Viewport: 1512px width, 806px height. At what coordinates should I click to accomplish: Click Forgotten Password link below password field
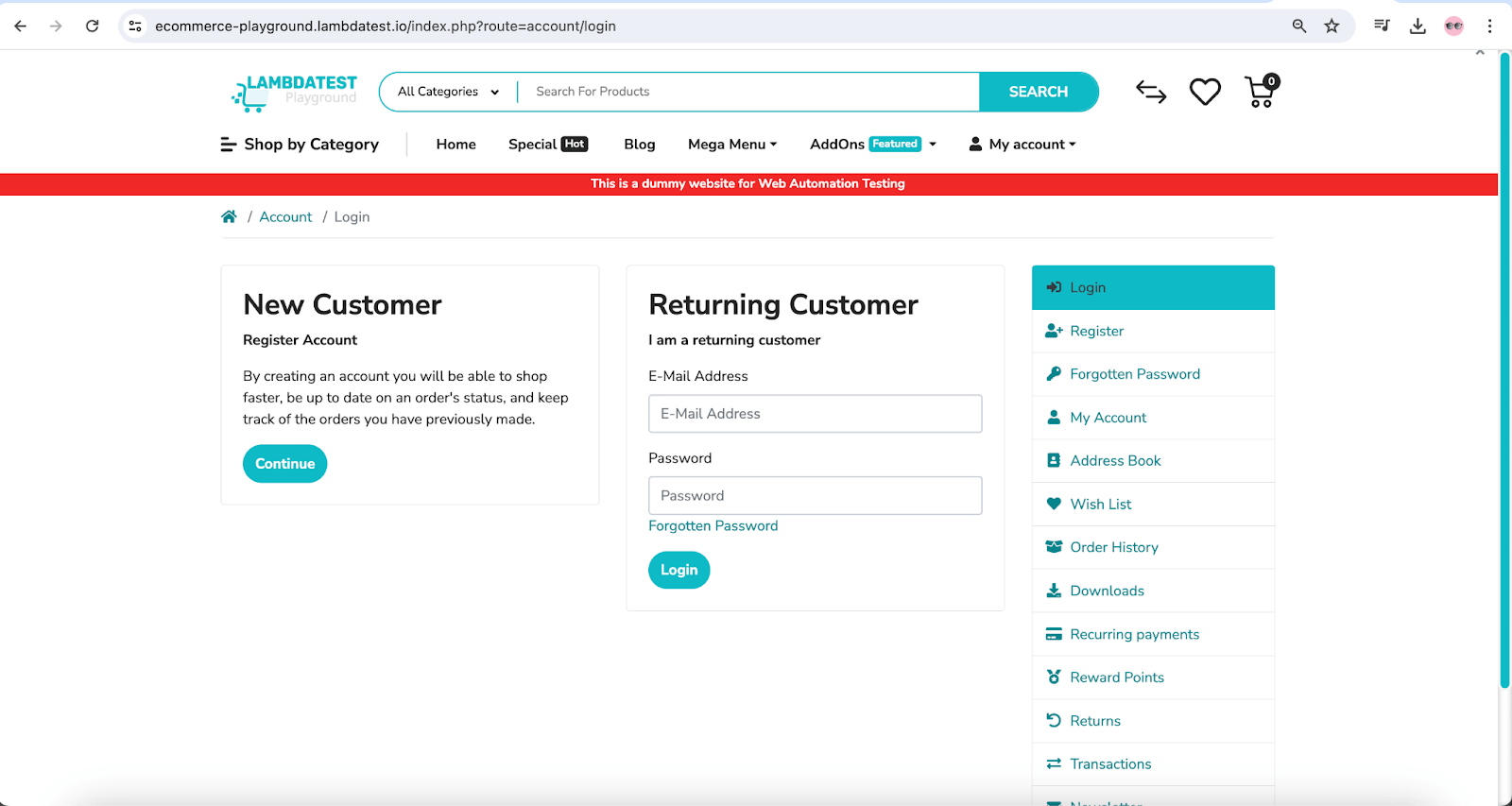coord(713,526)
